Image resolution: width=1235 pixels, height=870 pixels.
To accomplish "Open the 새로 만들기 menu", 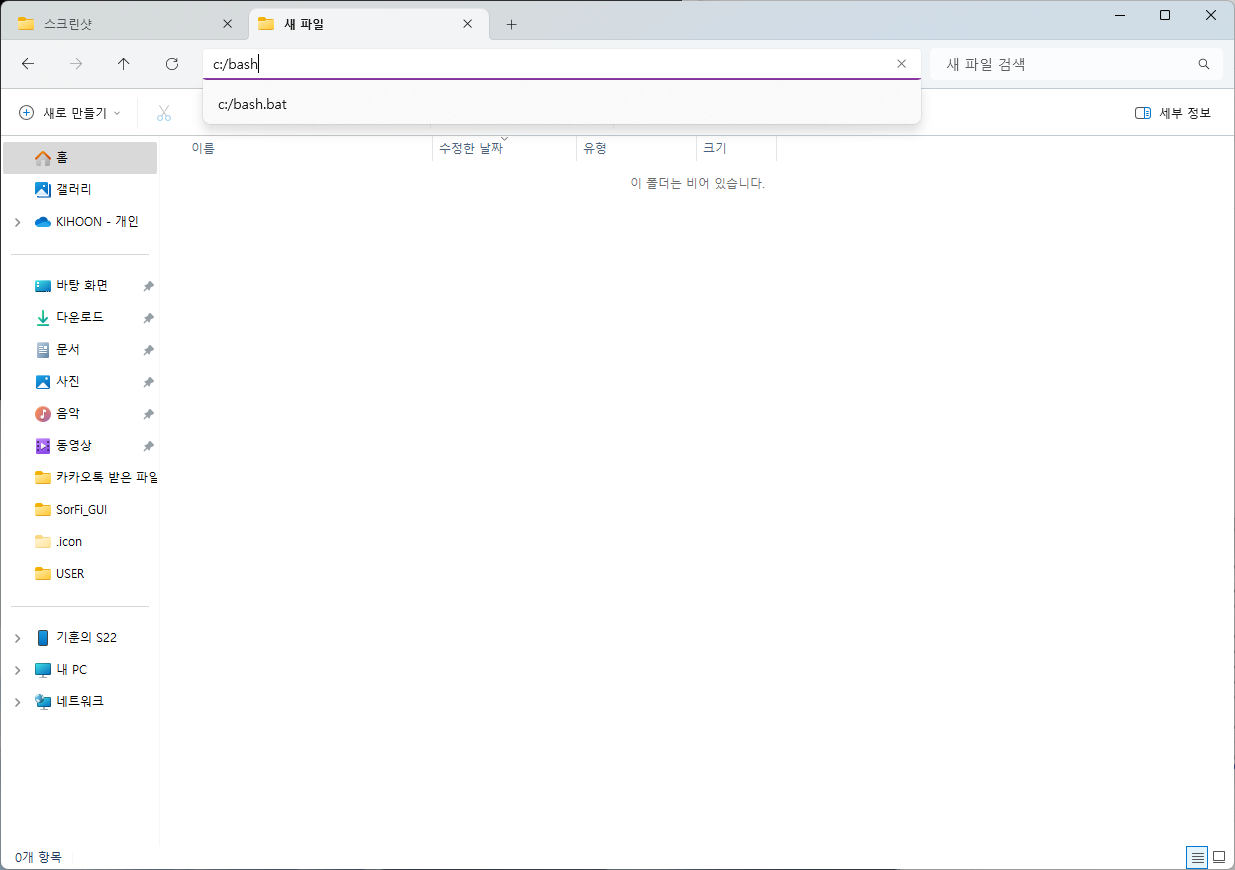I will click(x=70, y=113).
